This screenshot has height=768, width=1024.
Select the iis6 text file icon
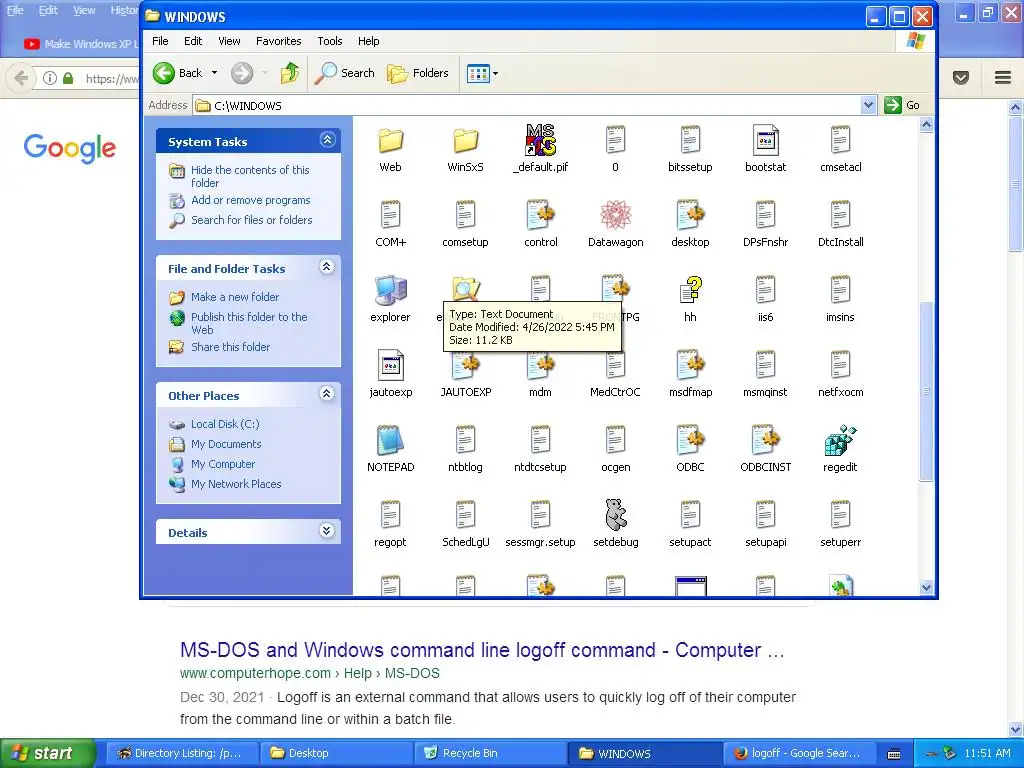coord(765,290)
